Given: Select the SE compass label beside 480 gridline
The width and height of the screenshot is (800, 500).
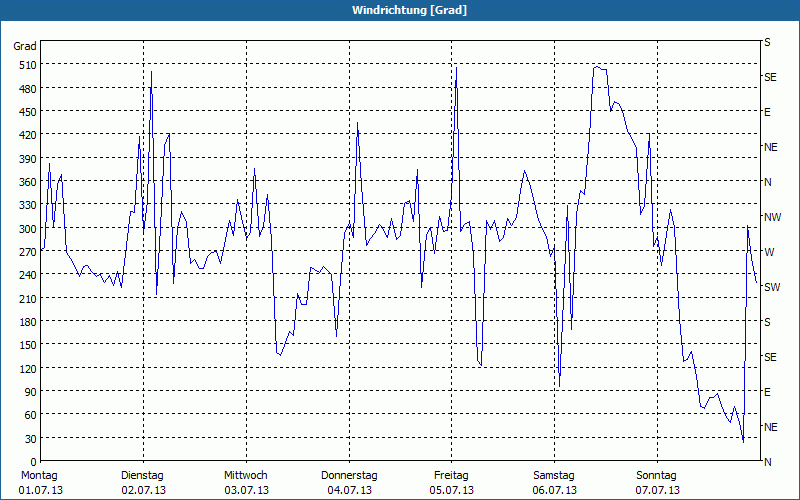Looking at the screenshot, I should pos(770,77).
